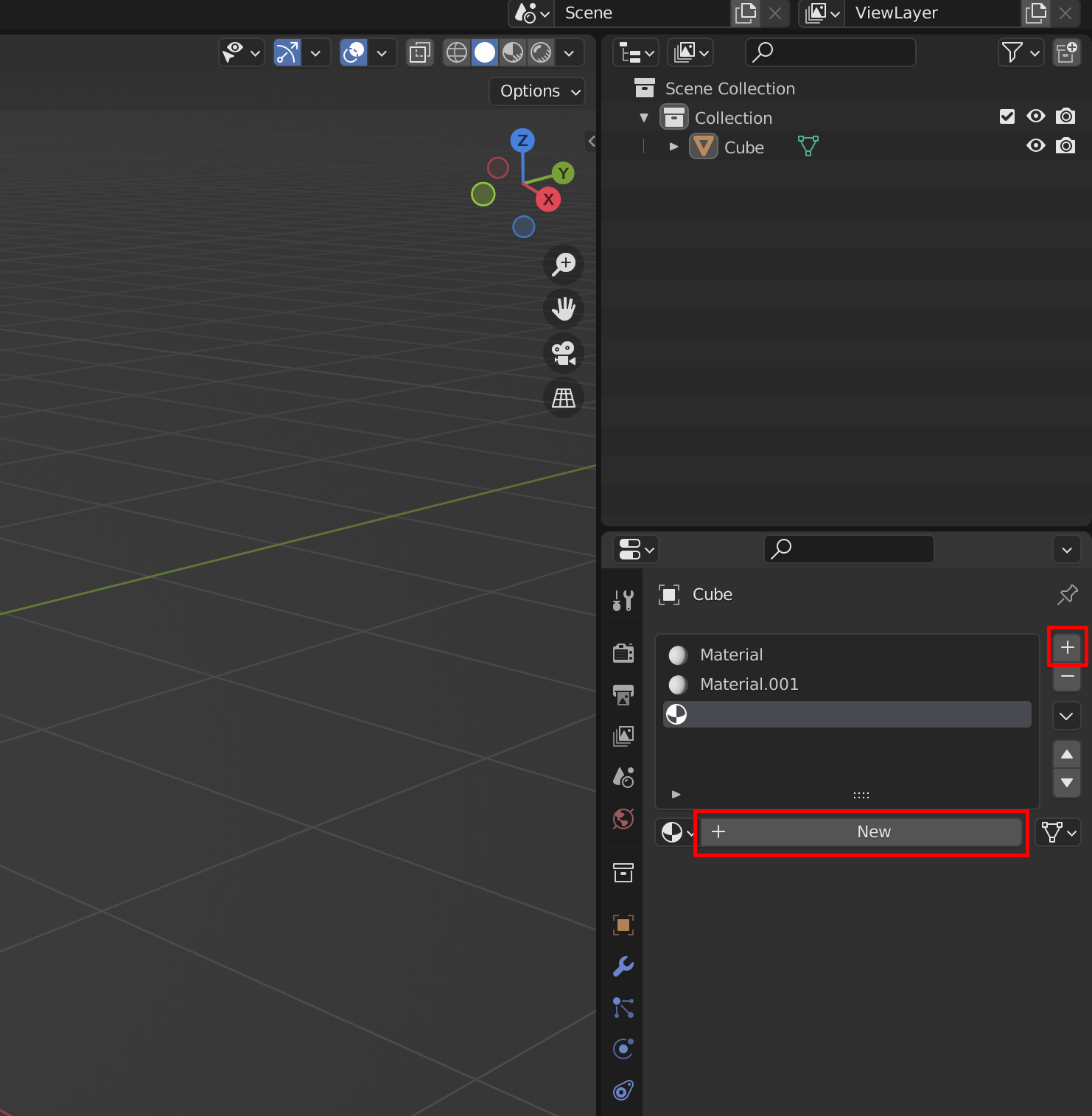
Task: Click Scene name field
Action: coord(643,13)
